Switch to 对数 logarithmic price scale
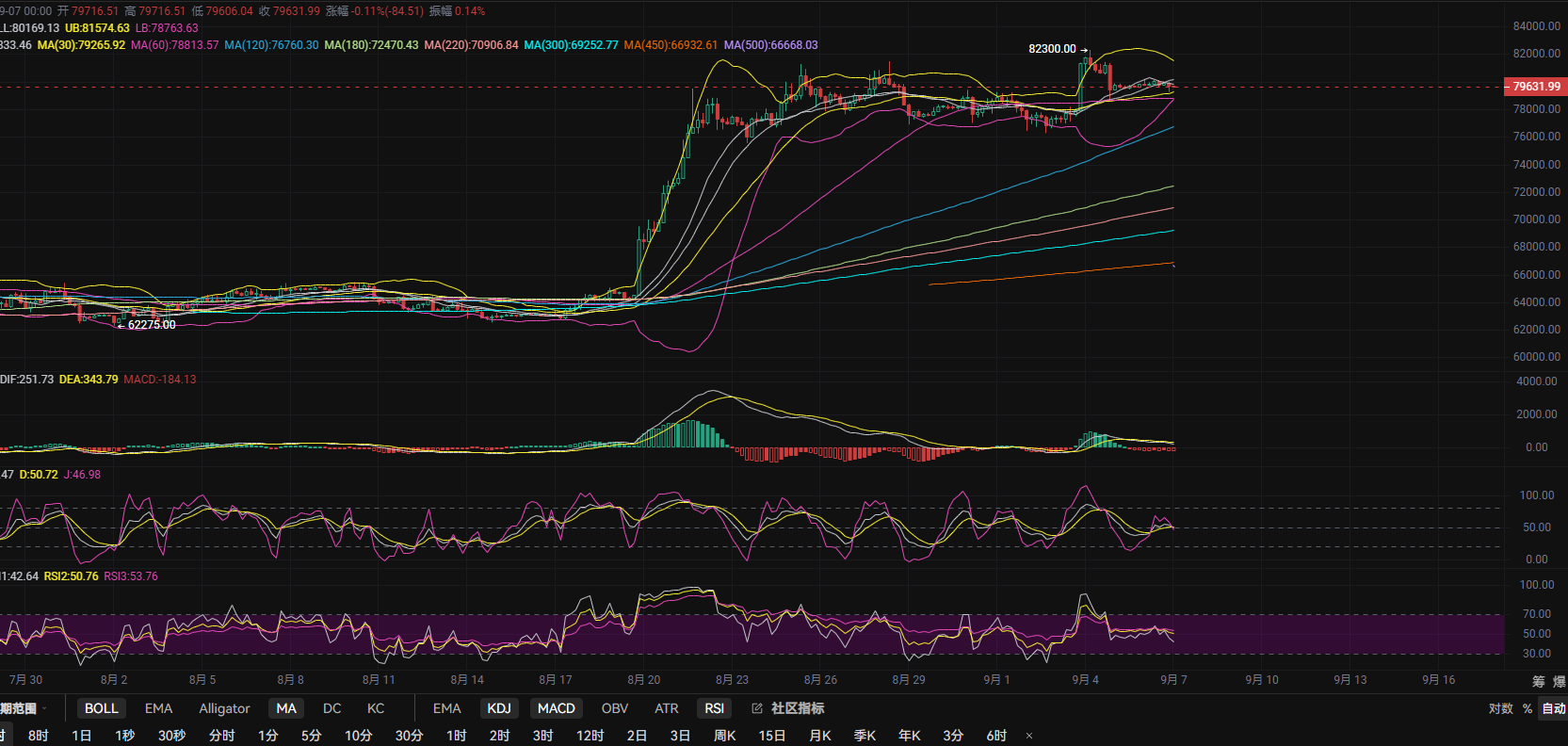Viewport: 1568px width, 746px height. point(1501,708)
